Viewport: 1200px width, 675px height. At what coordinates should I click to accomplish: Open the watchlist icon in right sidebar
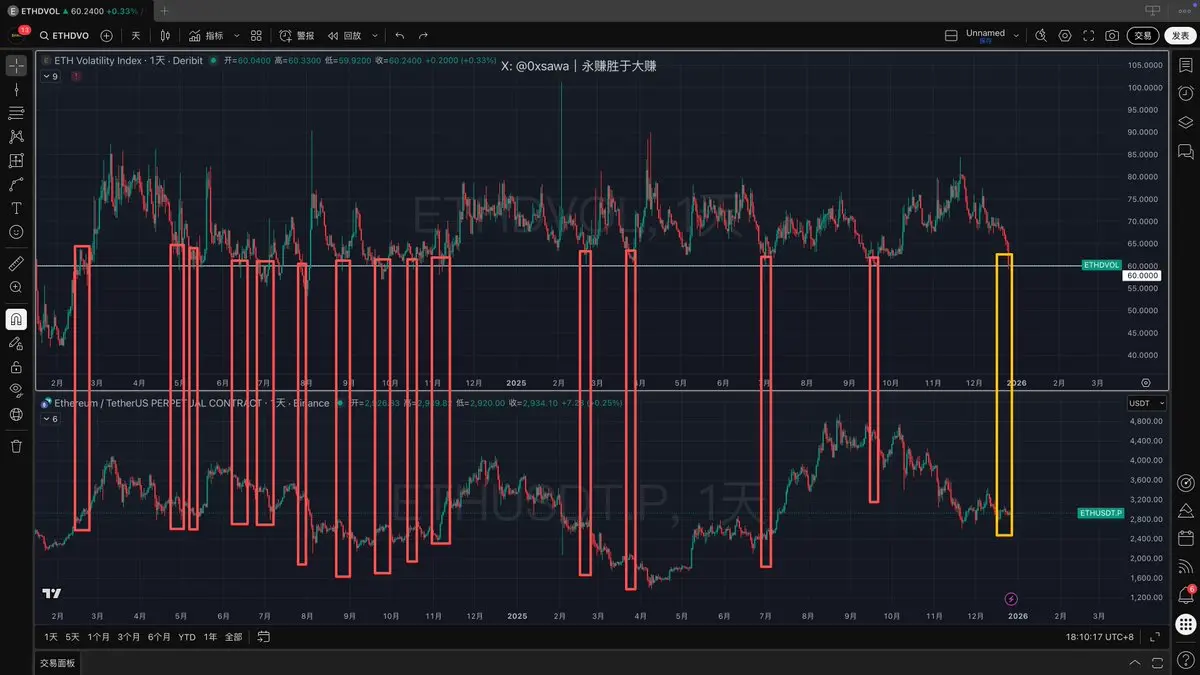pyautogui.click(x=1185, y=65)
